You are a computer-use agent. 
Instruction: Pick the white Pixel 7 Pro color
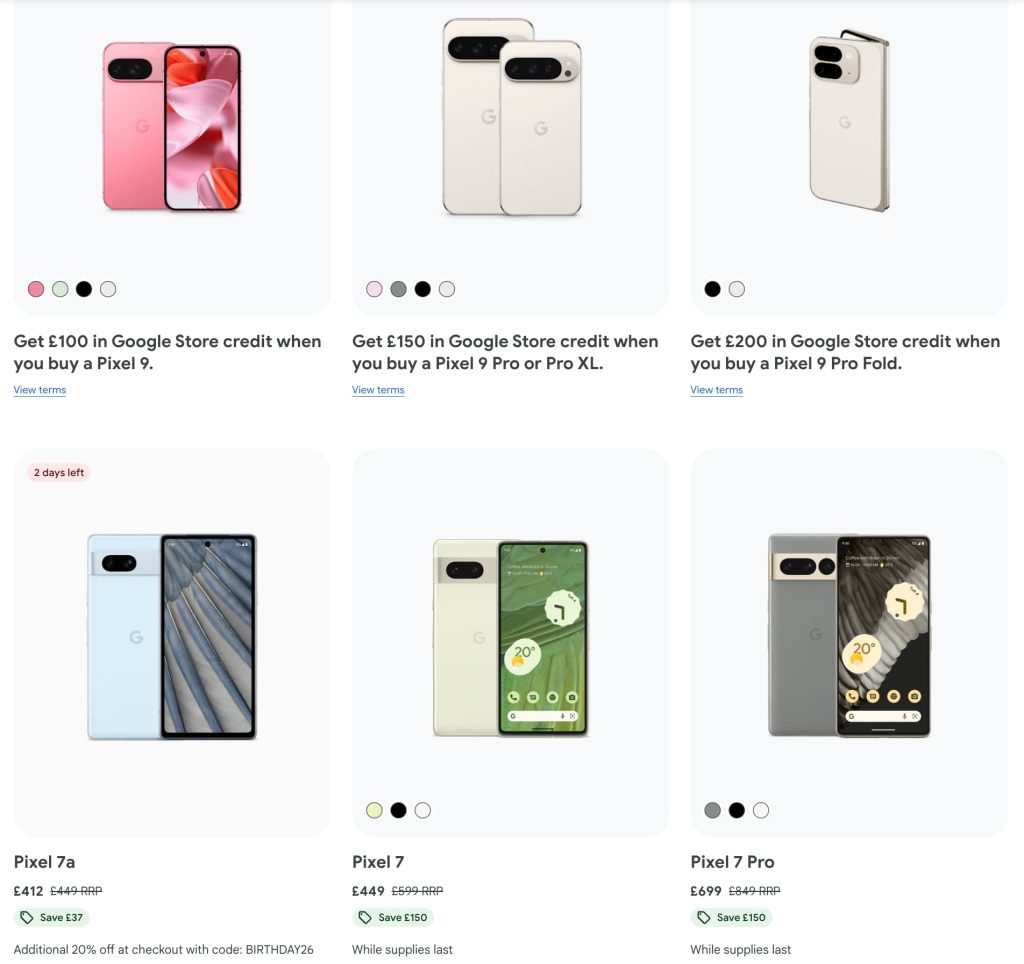(x=761, y=810)
